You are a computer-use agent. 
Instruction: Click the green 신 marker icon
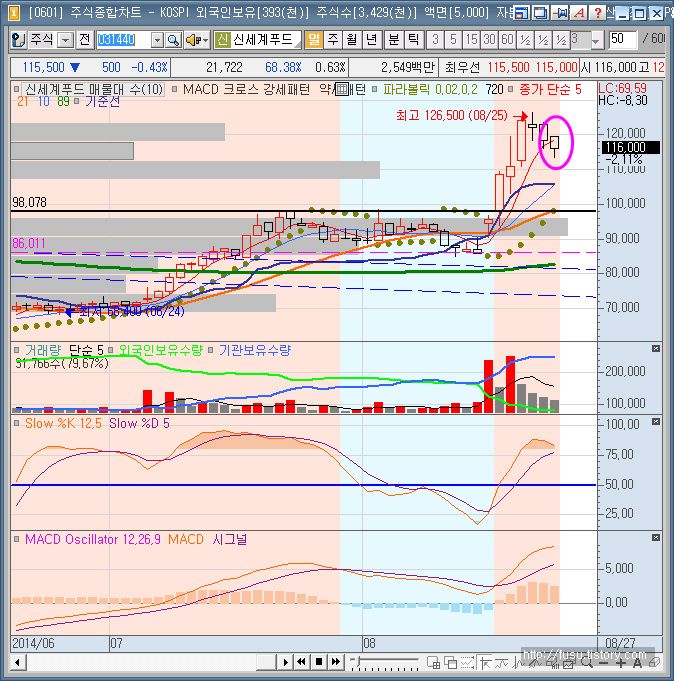pos(222,40)
